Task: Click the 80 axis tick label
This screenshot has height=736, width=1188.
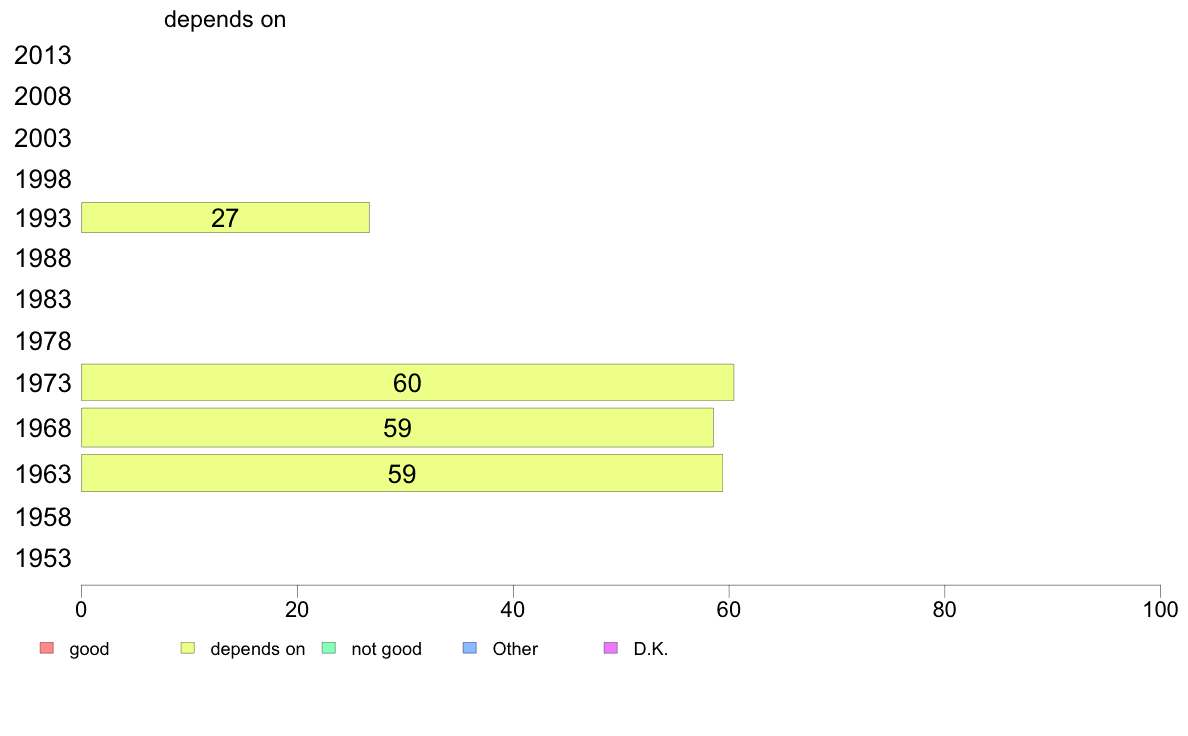Action: 944,609
